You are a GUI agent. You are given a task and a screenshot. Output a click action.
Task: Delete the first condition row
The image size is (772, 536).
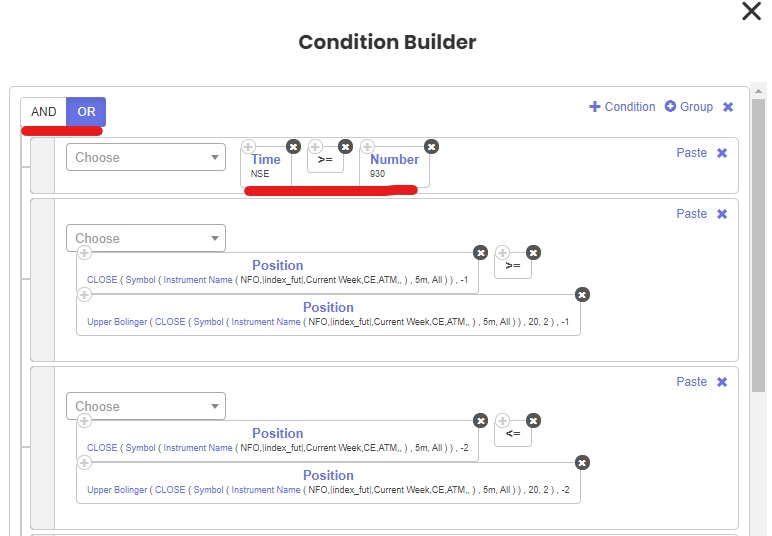722,153
